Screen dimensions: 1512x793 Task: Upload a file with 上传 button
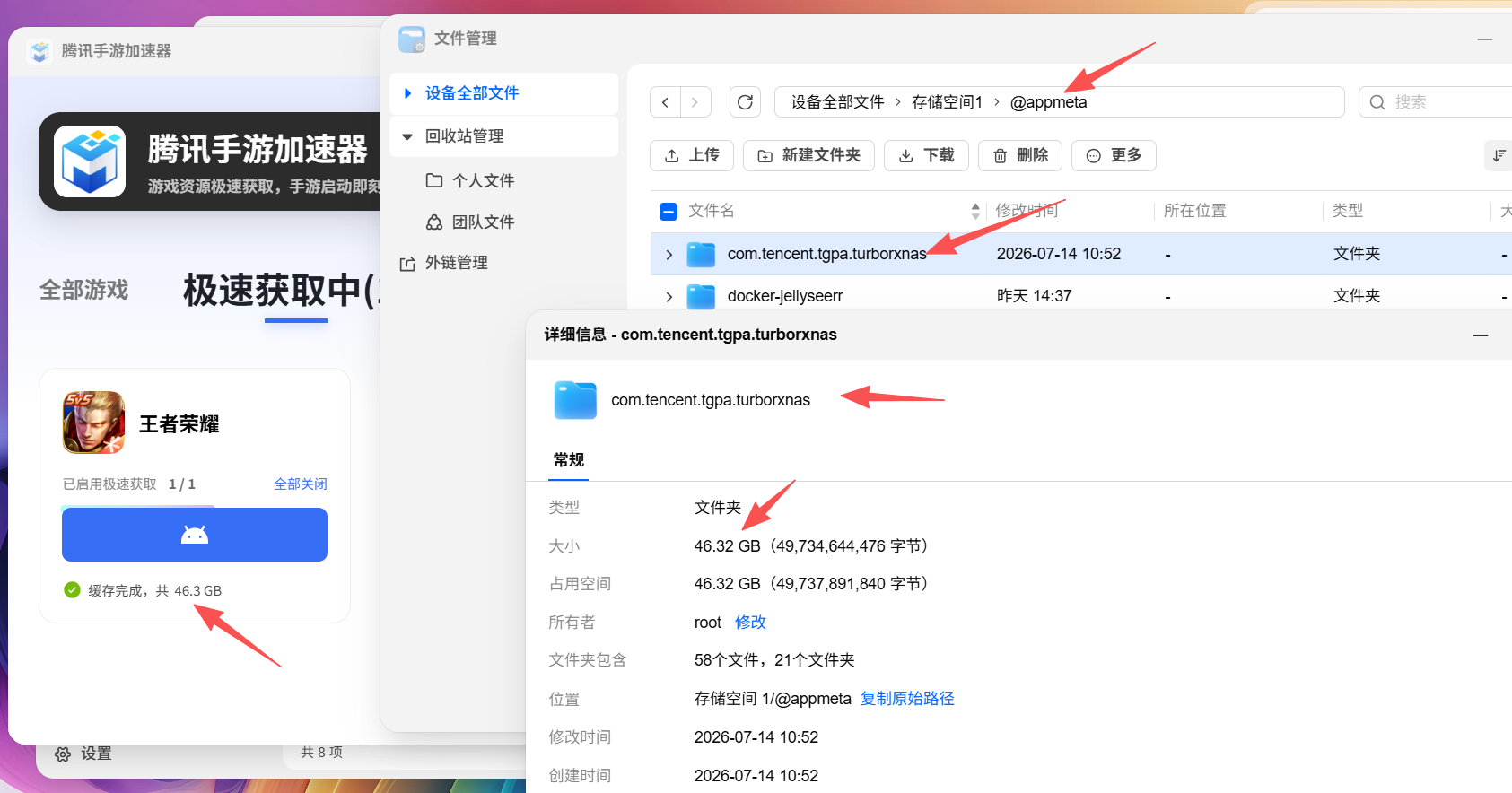point(692,155)
